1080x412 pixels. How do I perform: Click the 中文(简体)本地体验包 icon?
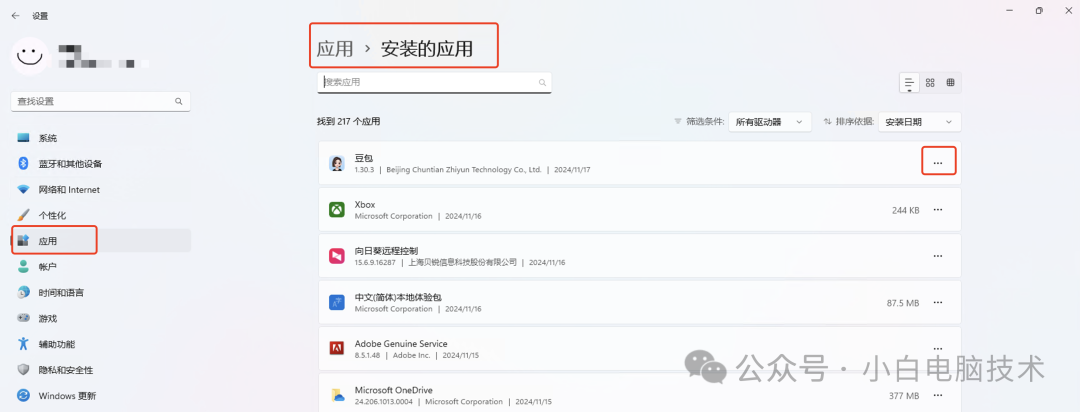(x=337, y=302)
